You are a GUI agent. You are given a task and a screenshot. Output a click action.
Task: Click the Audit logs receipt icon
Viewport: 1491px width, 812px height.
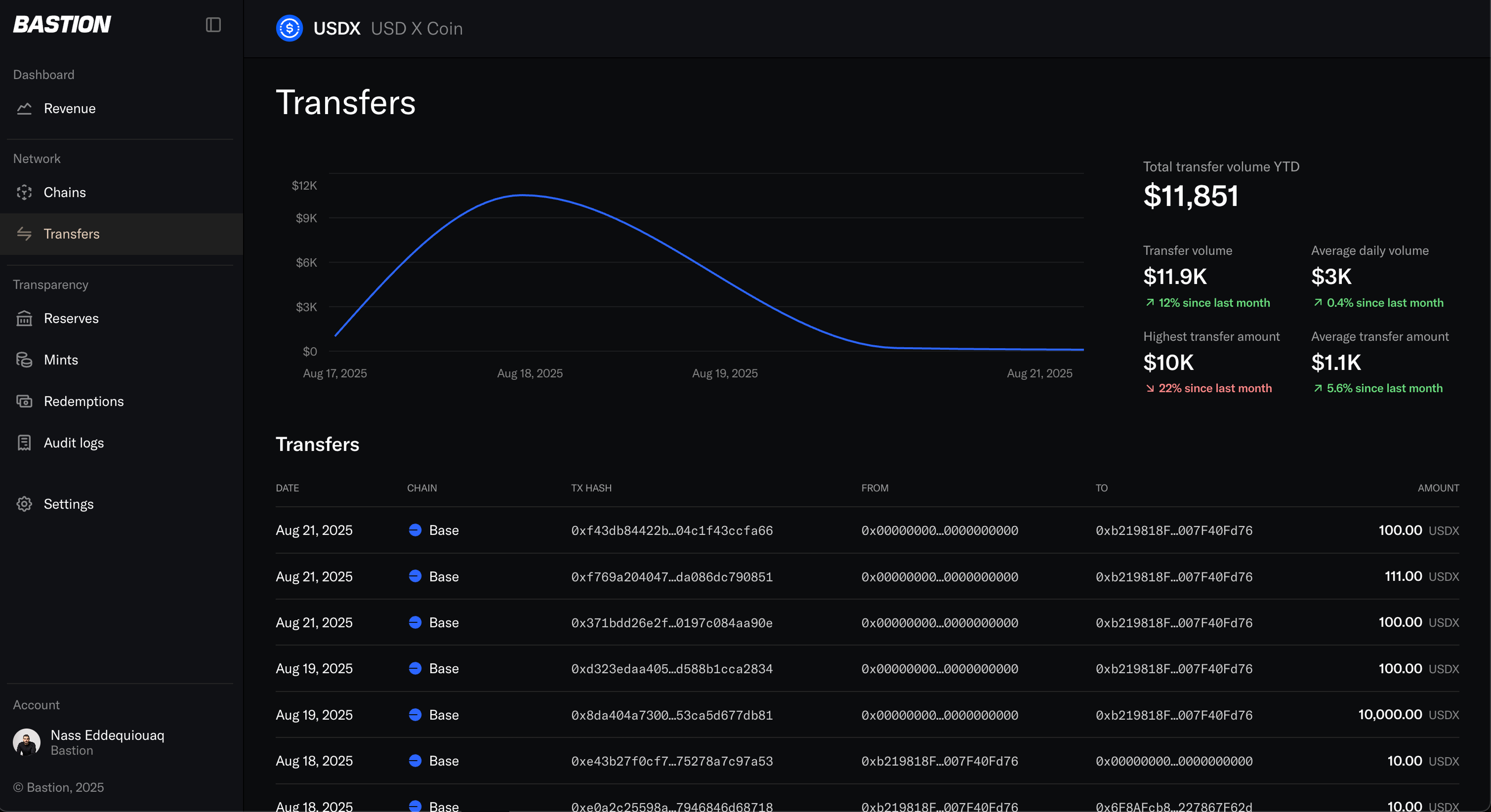coord(24,443)
